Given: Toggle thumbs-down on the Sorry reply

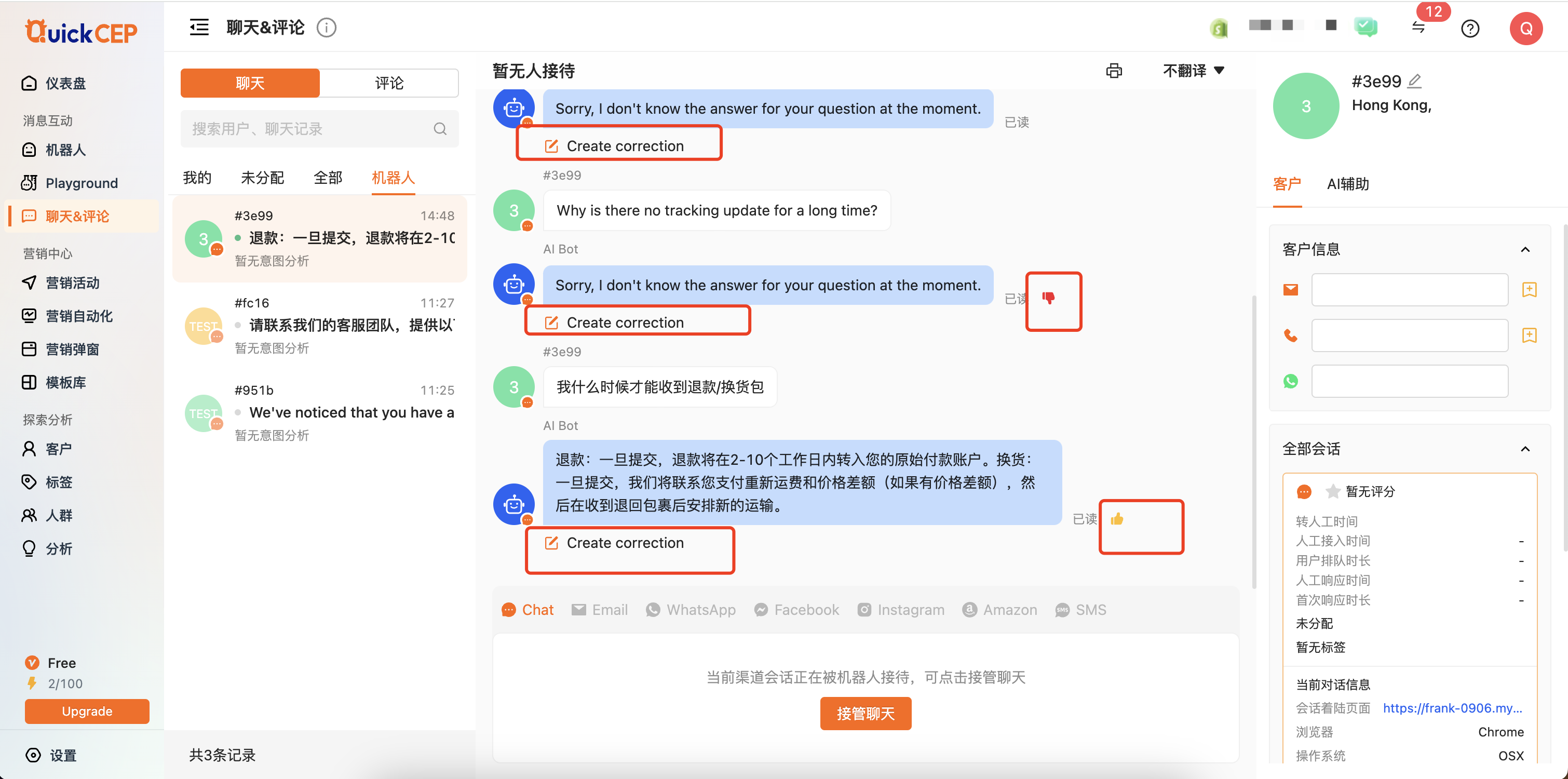Looking at the screenshot, I should click(x=1048, y=297).
